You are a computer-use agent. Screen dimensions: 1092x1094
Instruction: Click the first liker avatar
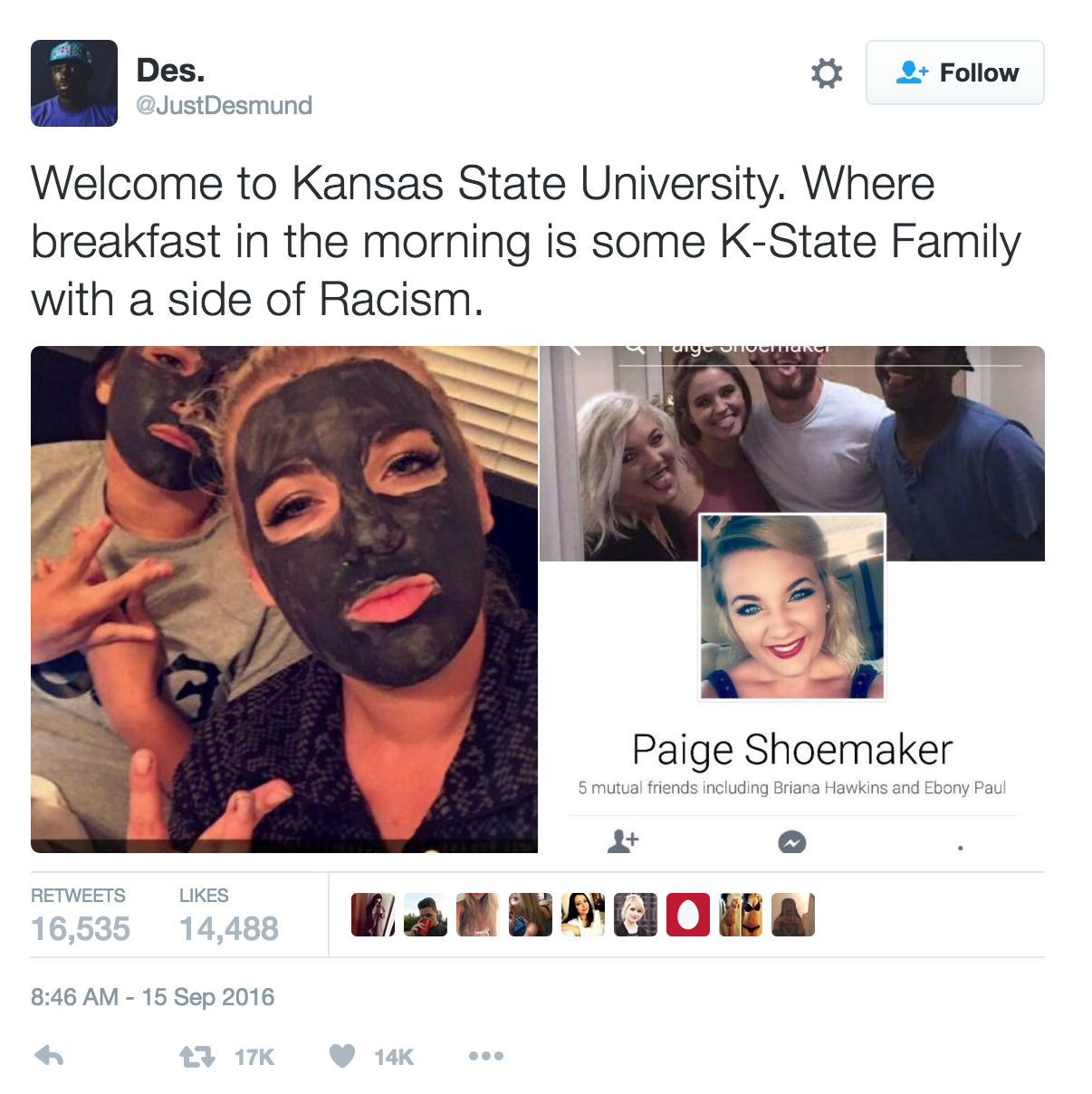[x=373, y=915]
